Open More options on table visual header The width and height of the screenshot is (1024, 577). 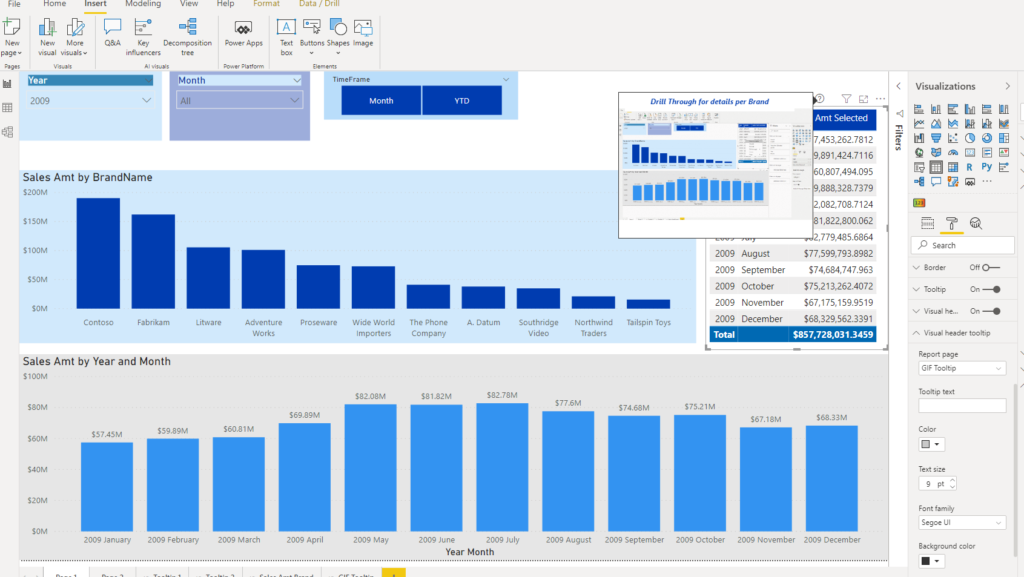[x=880, y=99]
